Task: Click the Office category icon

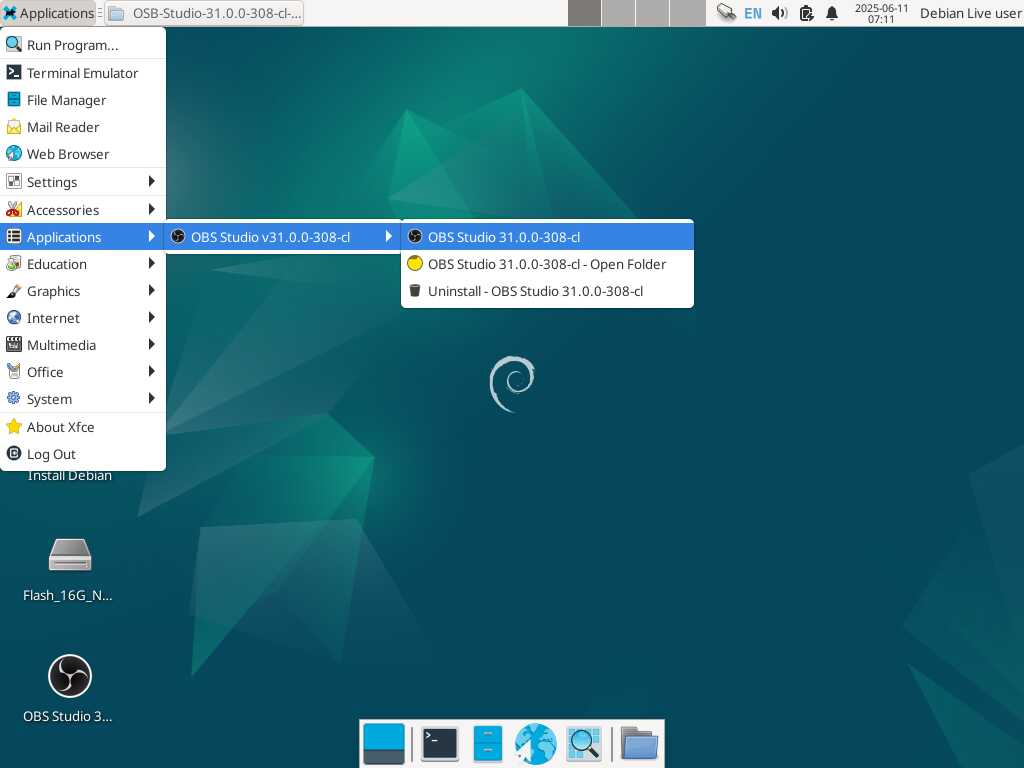Action: coord(14,372)
